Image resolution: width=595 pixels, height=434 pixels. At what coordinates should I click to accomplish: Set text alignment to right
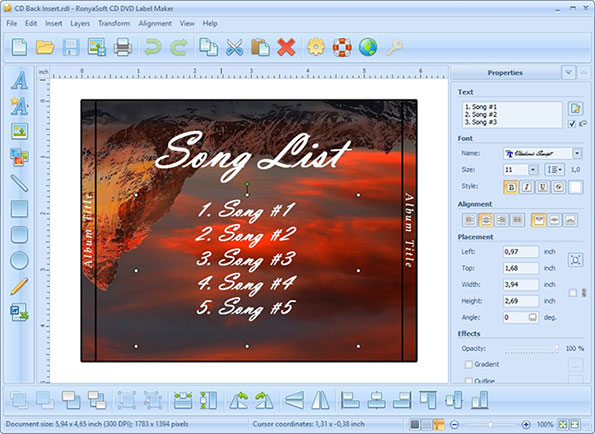[x=502, y=220]
